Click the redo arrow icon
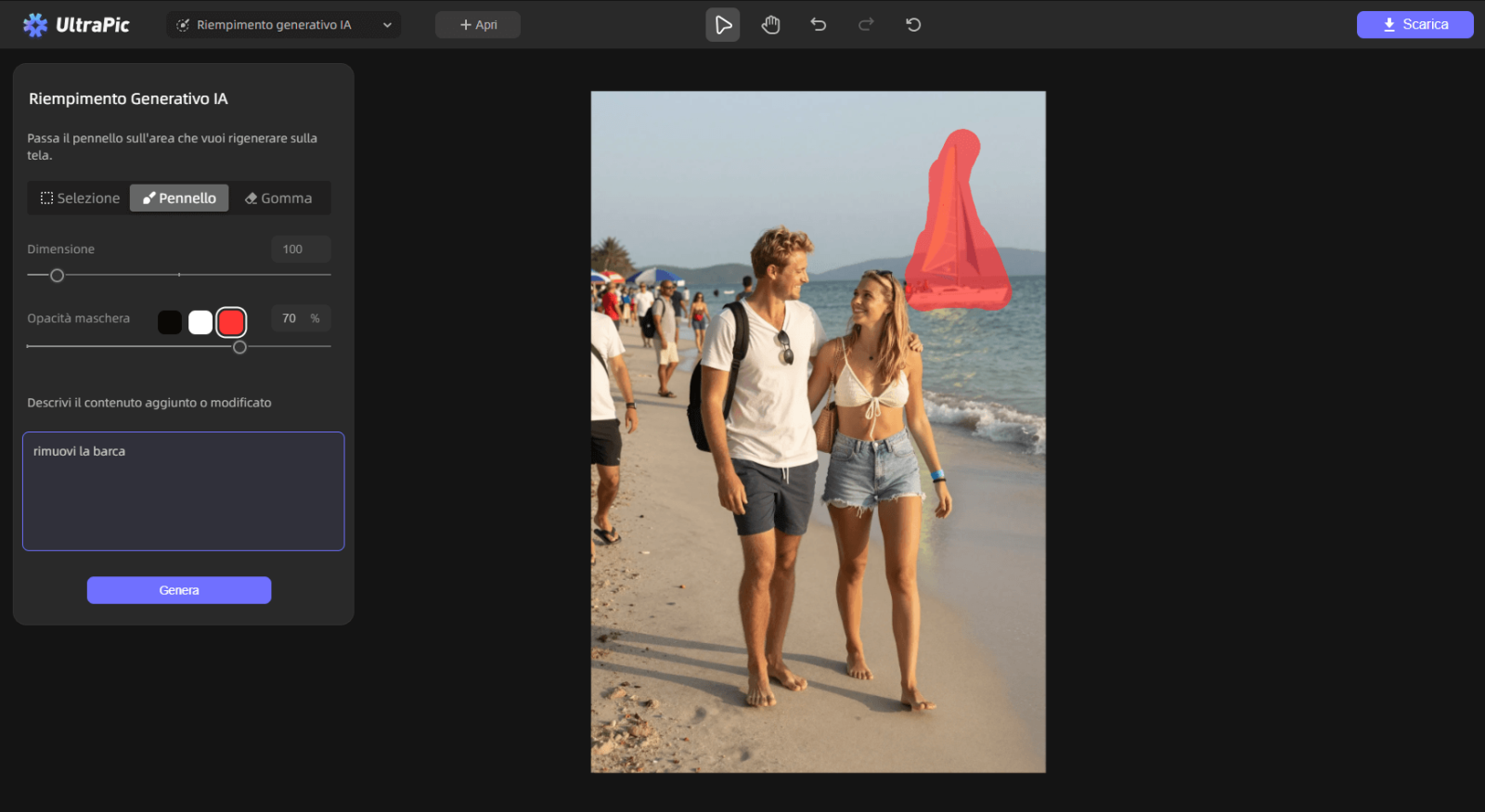The width and height of the screenshot is (1485, 812). (x=866, y=25)
